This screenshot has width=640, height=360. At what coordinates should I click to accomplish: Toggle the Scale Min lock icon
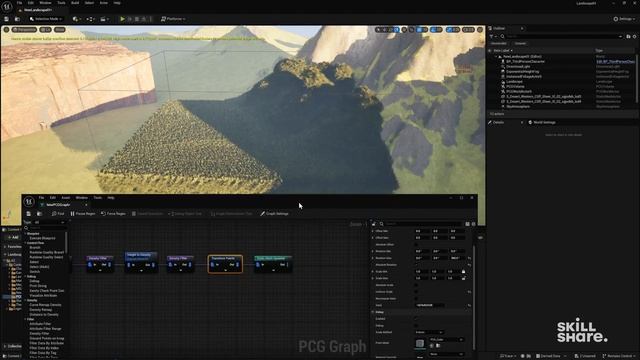(463, 271)
